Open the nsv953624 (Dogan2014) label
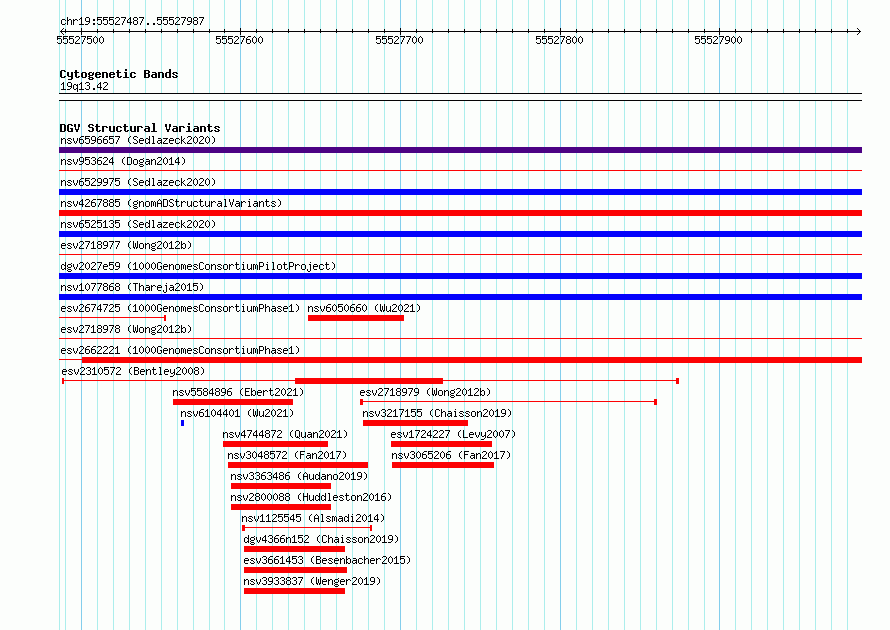The image size is (890, 630). (x=123, y=161)
